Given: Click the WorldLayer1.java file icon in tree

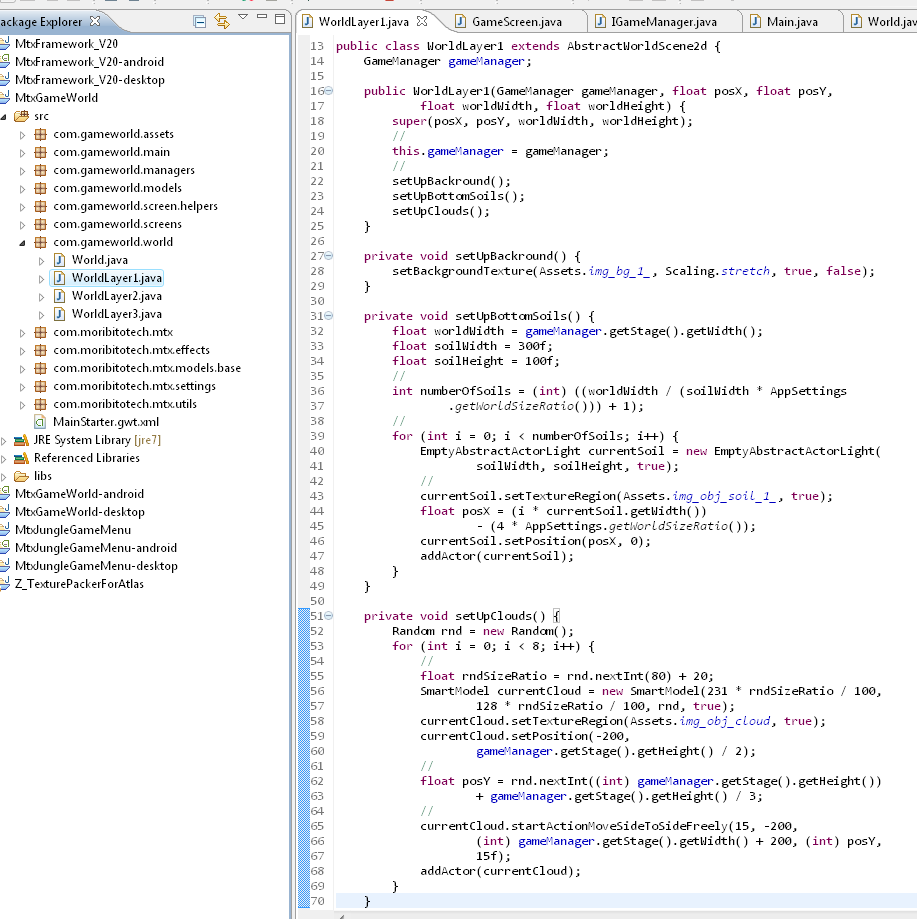Looking at the screenshot, I should 59,278.
